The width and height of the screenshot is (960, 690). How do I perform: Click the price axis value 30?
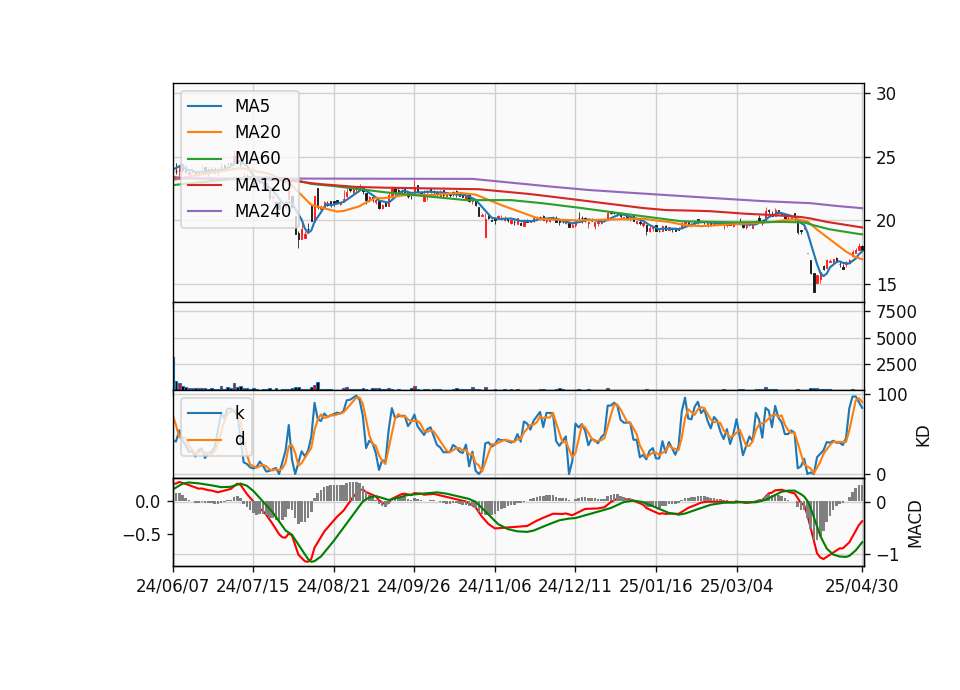pos(886,94)
